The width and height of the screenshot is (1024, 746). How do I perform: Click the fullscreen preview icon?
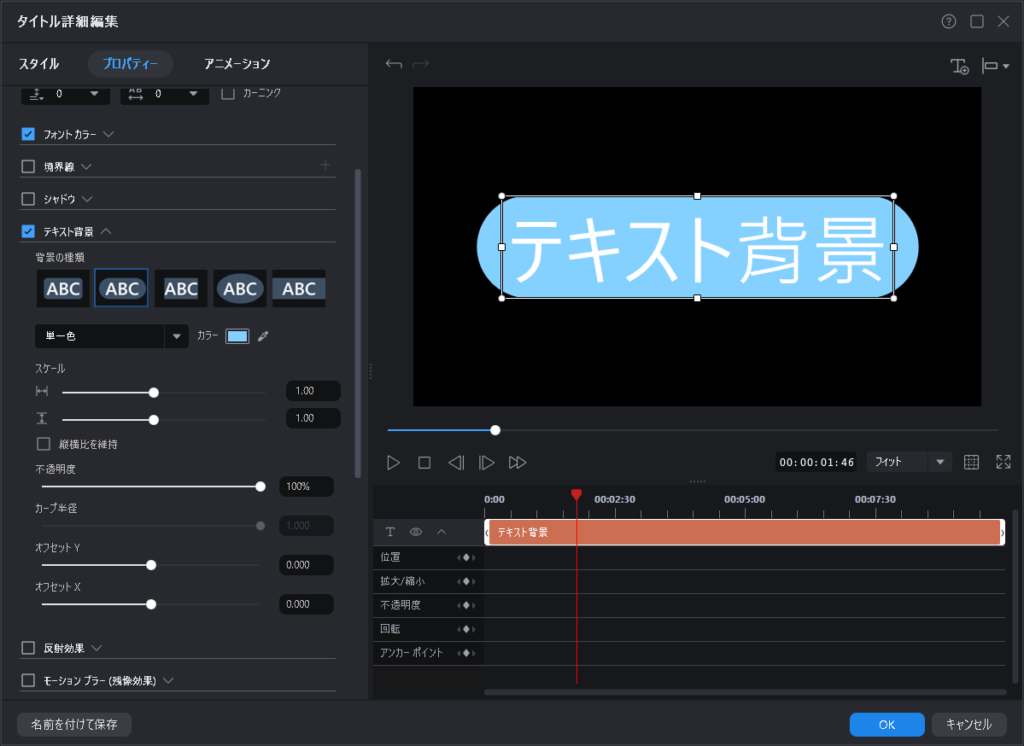(1003, 462)
